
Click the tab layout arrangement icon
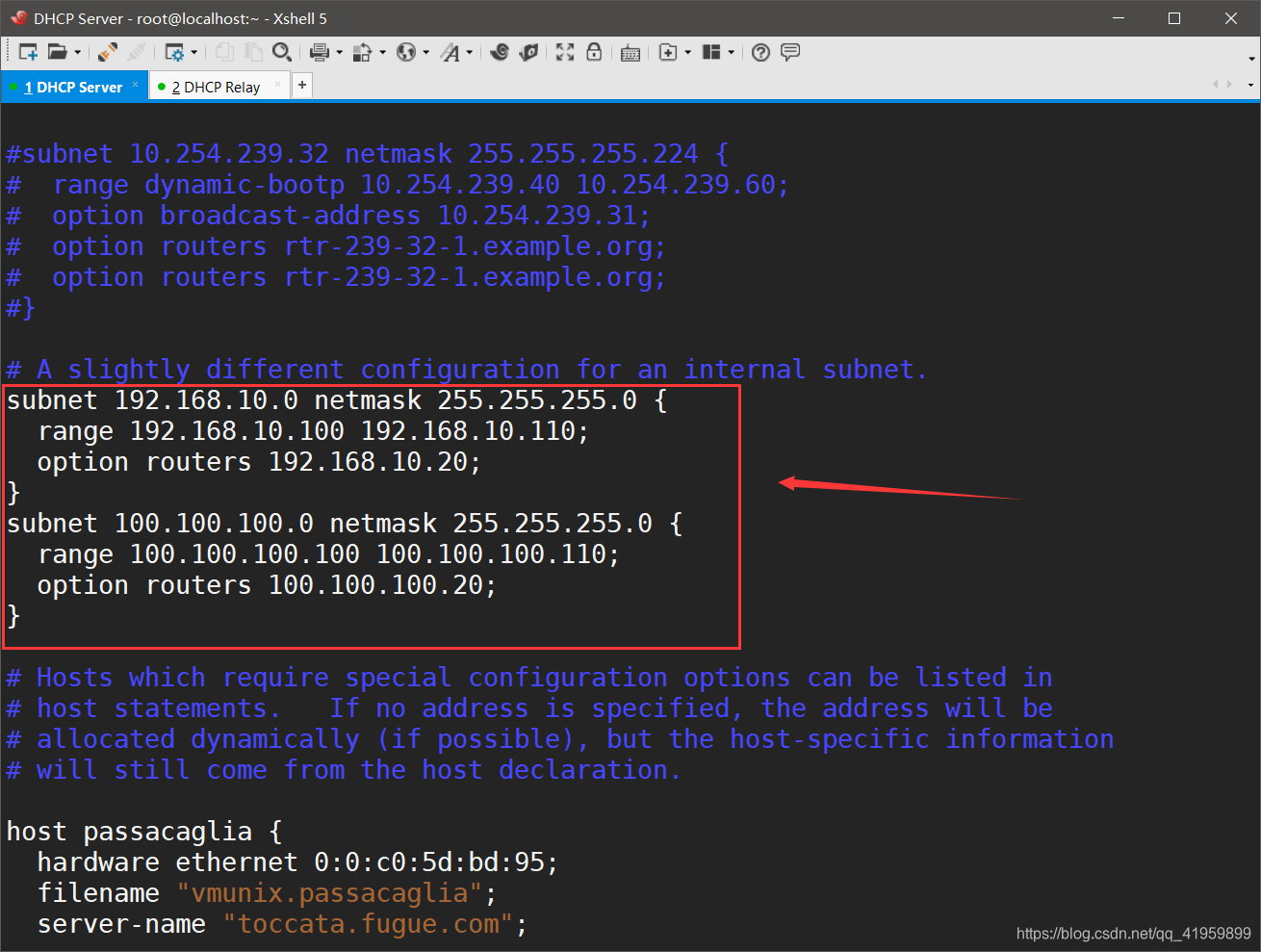711,52
